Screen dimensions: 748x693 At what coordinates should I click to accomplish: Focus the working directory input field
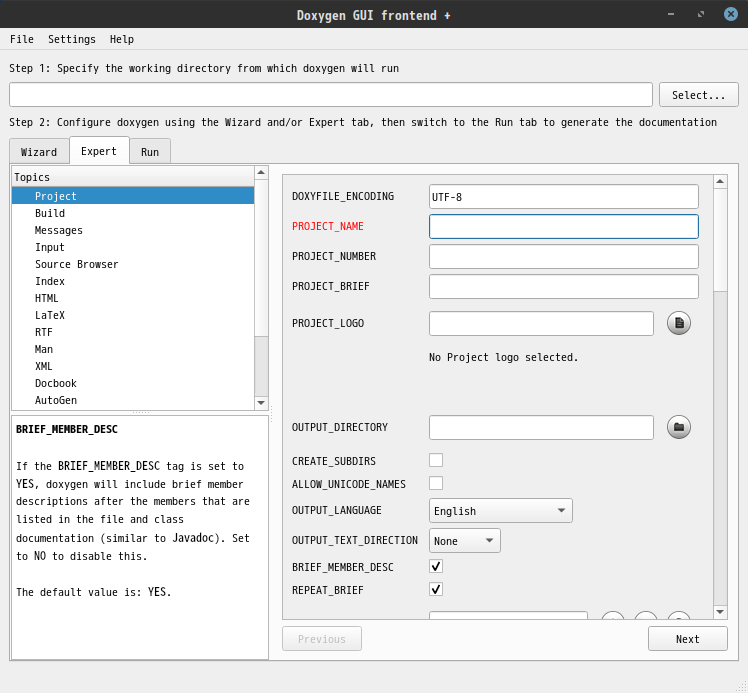[x=331, y=94]
